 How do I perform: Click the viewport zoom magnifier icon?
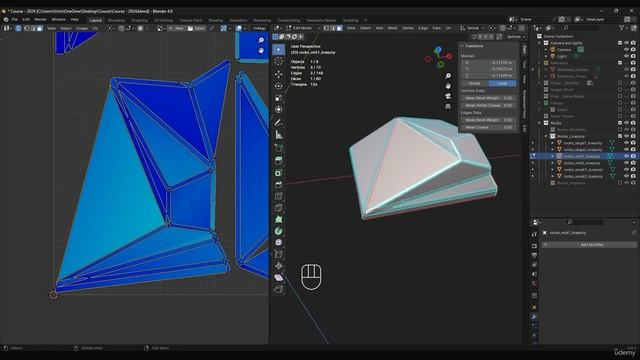click(x=448, y=76)
